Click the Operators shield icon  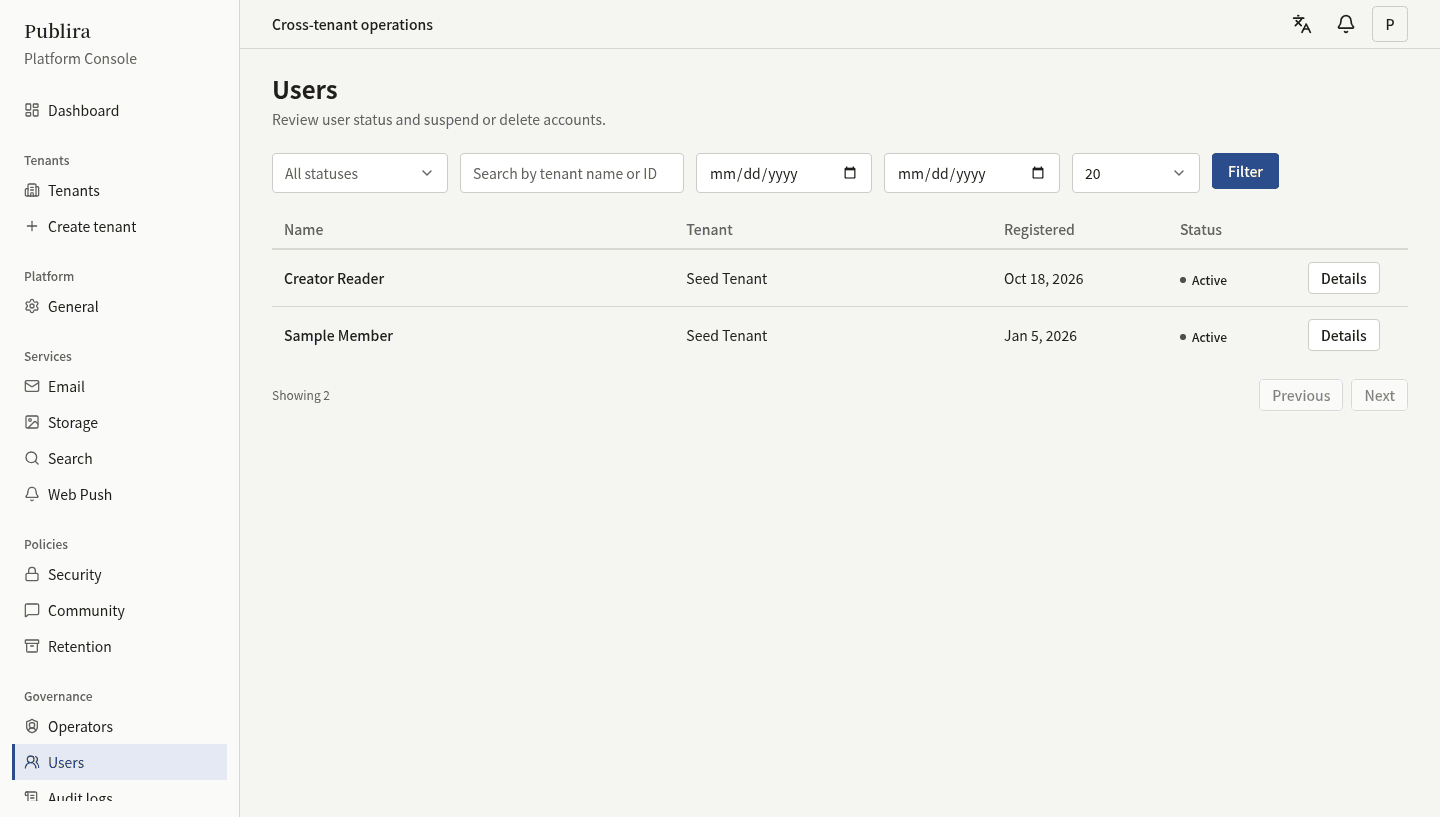[x=32, y=726]
